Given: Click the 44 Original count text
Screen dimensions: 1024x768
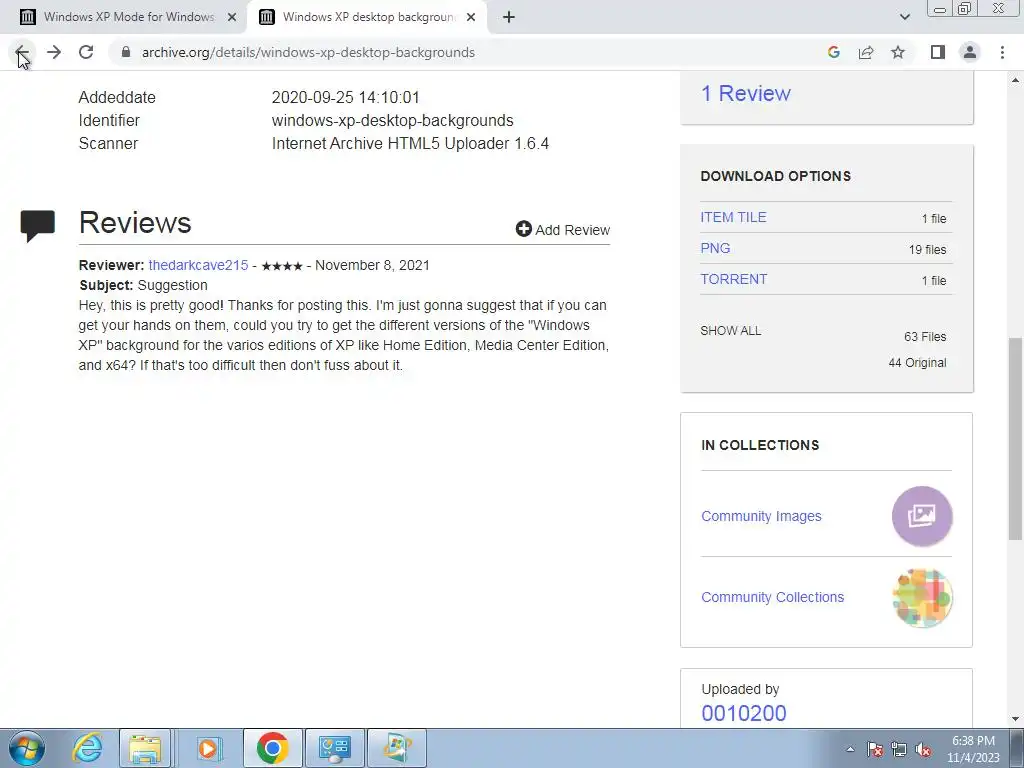Looking at the screenshot, I should point(917,362).
